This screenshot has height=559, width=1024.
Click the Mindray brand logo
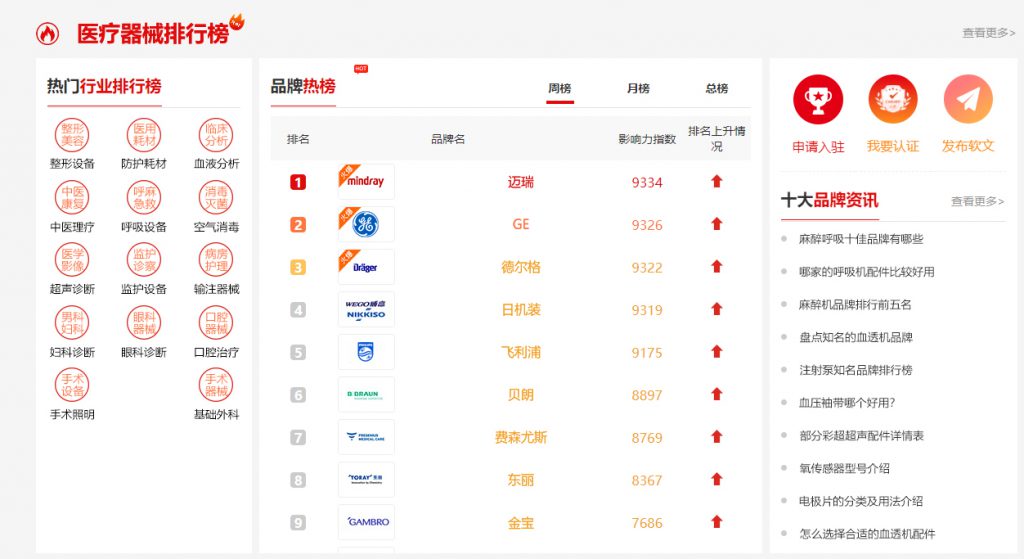click(x=366, y=182)
